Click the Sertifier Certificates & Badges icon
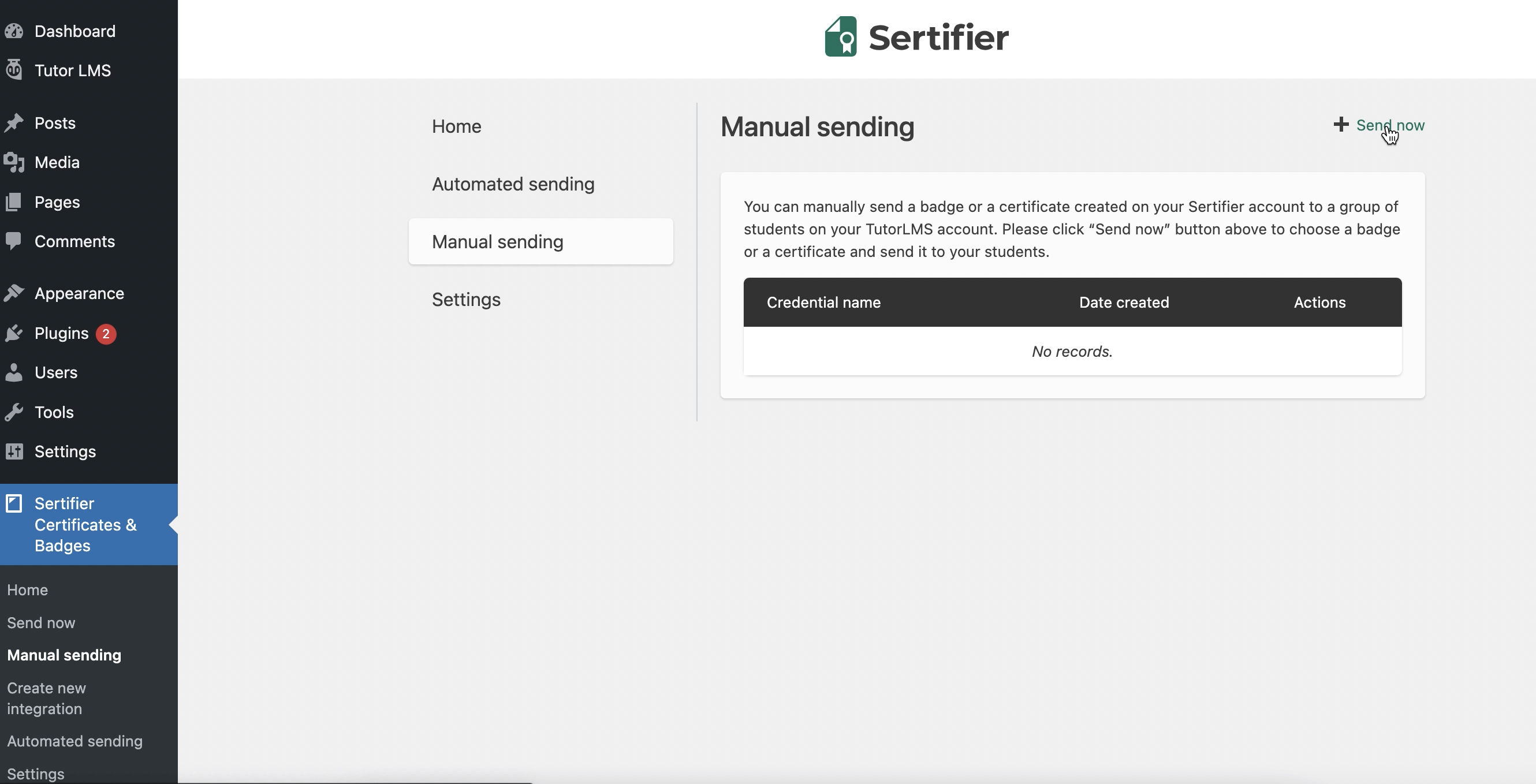1536x784 pixels. coord(14,501)
